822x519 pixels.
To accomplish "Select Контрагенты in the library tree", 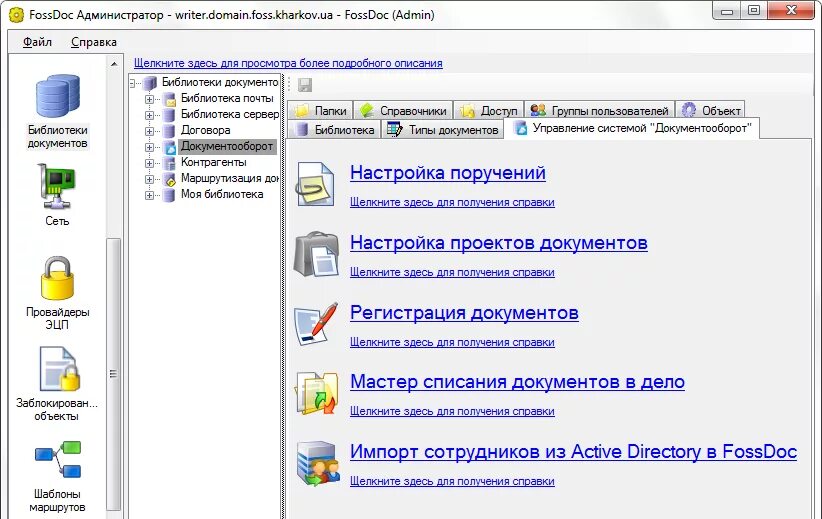I will point(213,163).
